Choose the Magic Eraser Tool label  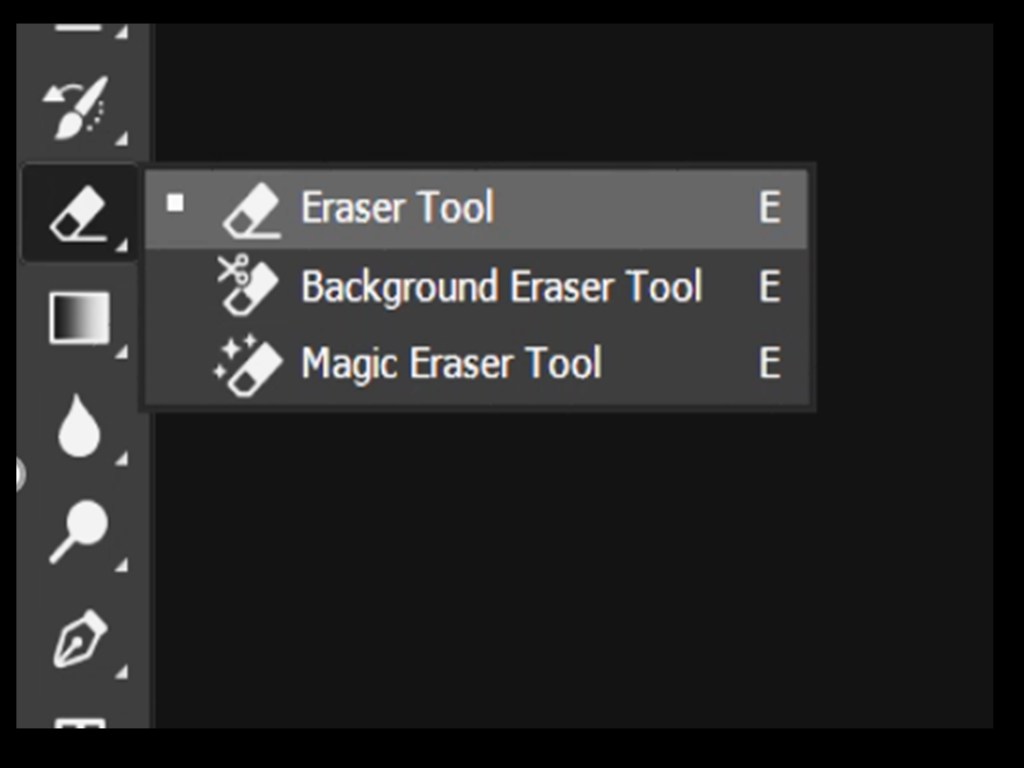click(451, 363)
